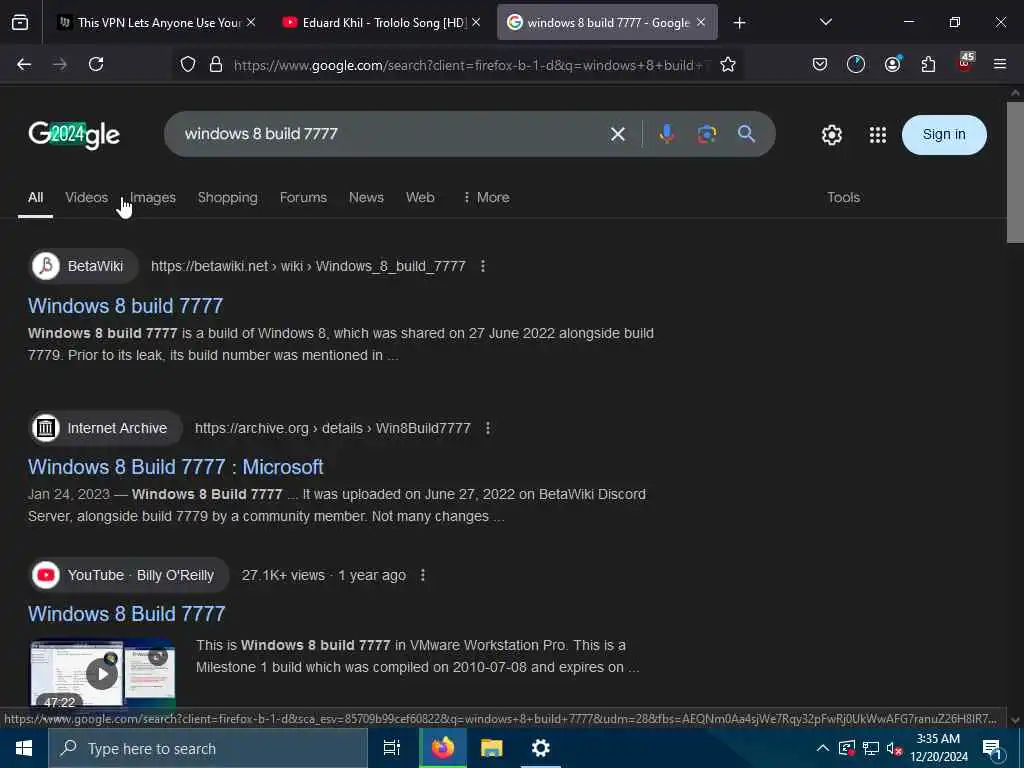Select the Videos search filter
Viewport: 1024px width, 768px height.
point(86,197)
